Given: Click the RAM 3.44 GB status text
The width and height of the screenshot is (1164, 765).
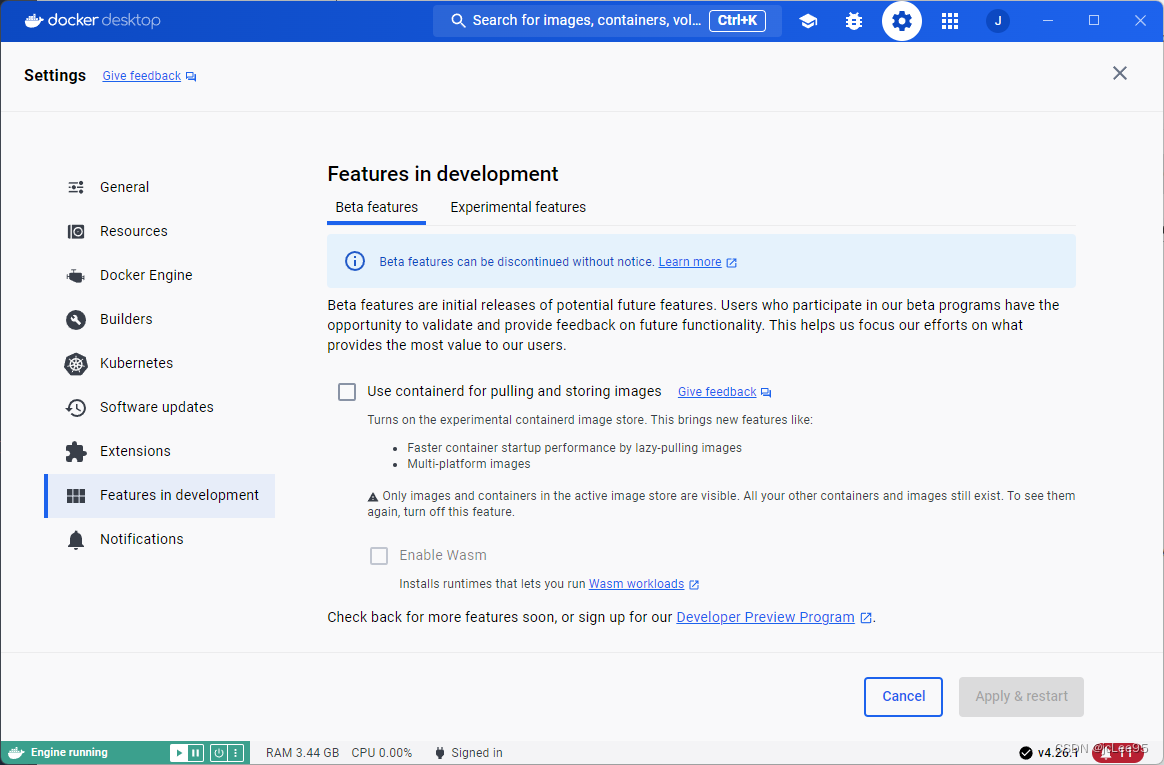Looking at the screenshot, I should click(x=303, y=752).
